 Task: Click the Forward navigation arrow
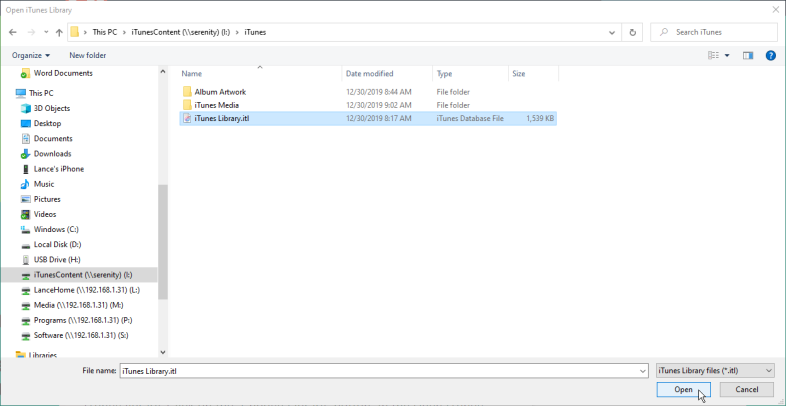31,32
